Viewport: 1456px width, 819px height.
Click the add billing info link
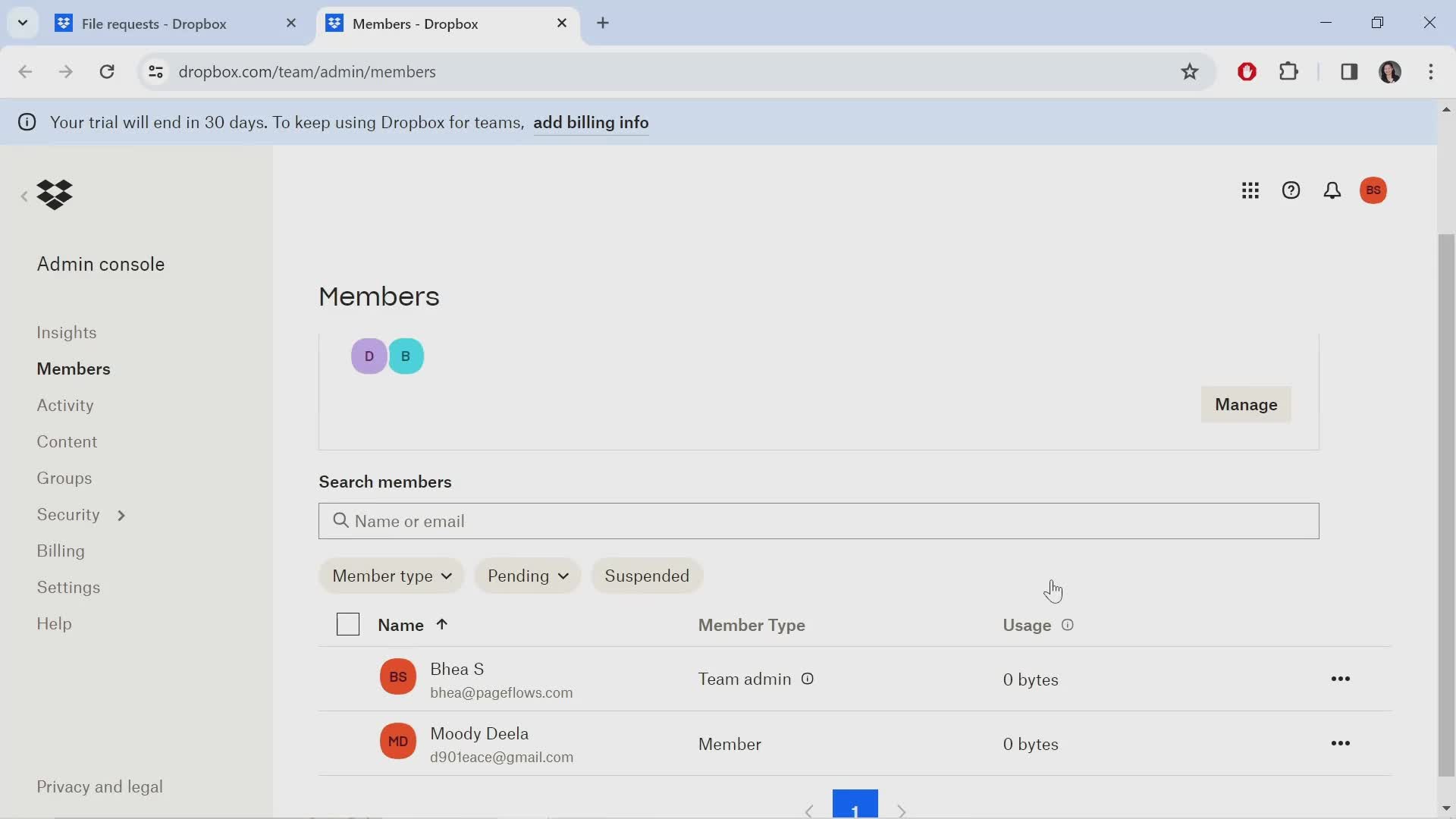[591, 122]
